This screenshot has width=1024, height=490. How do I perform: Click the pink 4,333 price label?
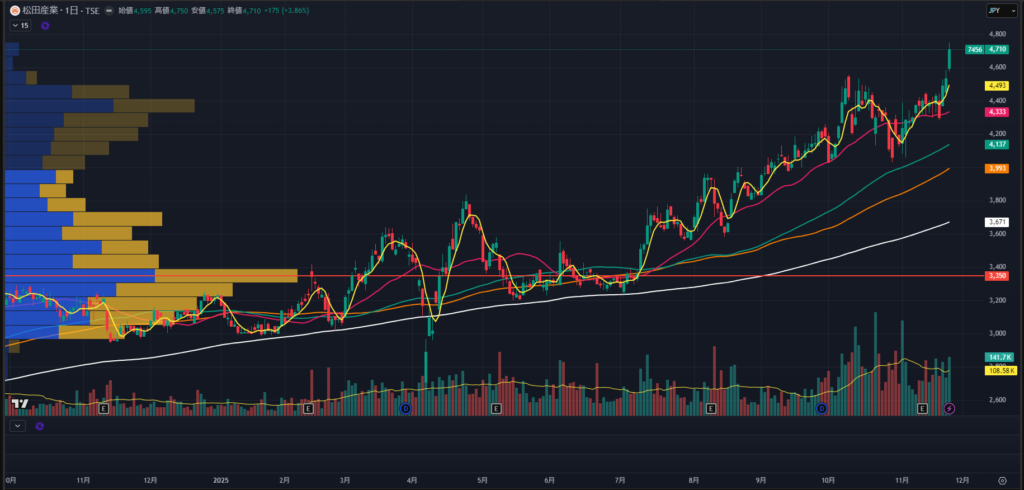(x=996, y=113)
